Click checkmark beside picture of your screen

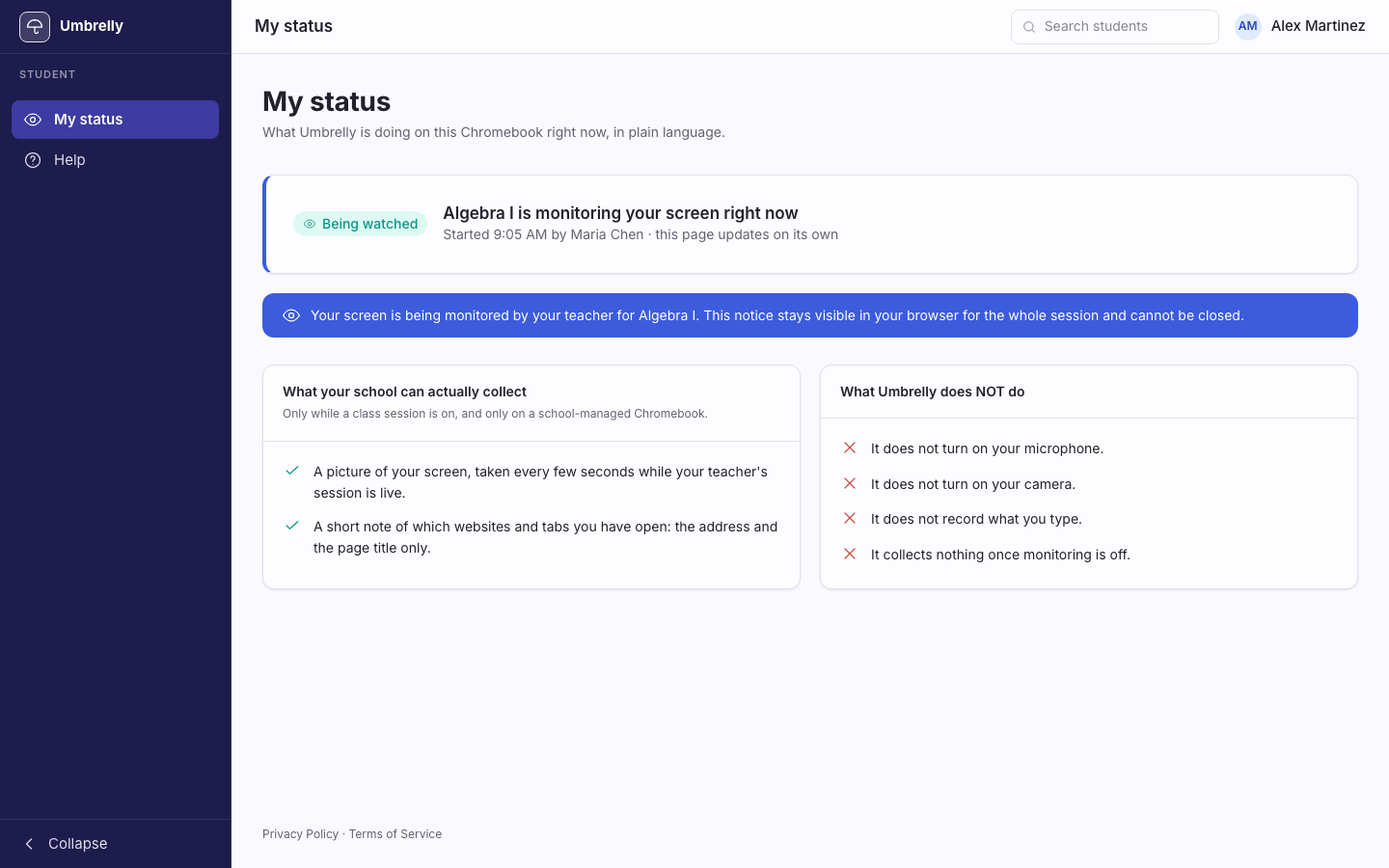(292, 471)
